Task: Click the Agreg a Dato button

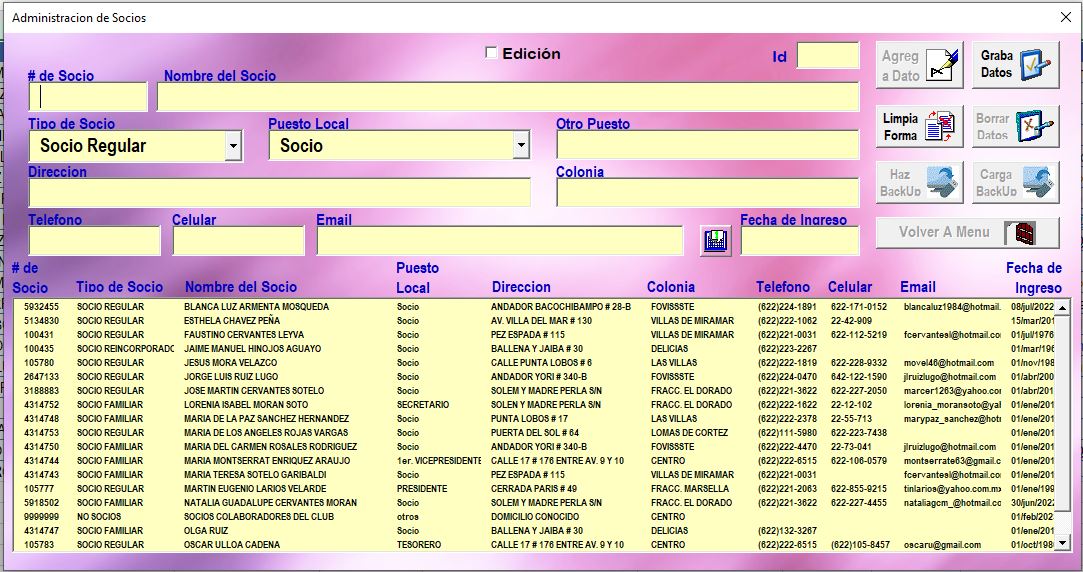Action: (x=919, y=65)
